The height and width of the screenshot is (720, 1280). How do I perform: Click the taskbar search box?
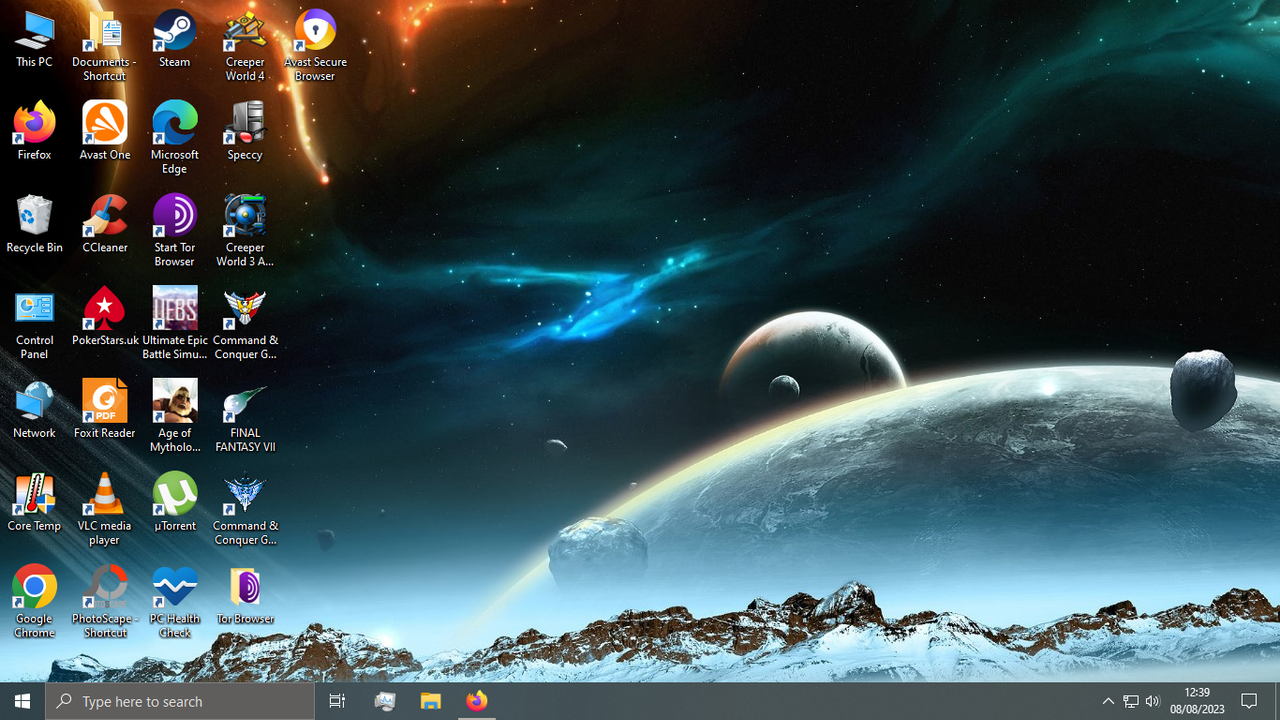click(x=180, y=701)
